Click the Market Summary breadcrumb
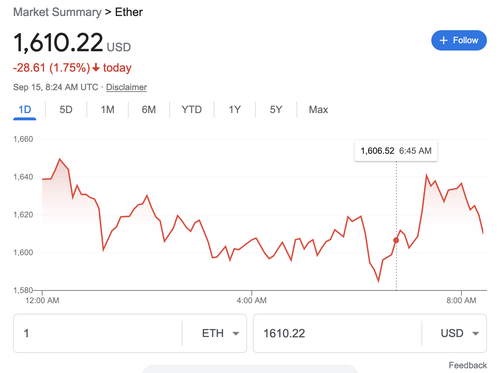500x373 pixels. [57, 12]
